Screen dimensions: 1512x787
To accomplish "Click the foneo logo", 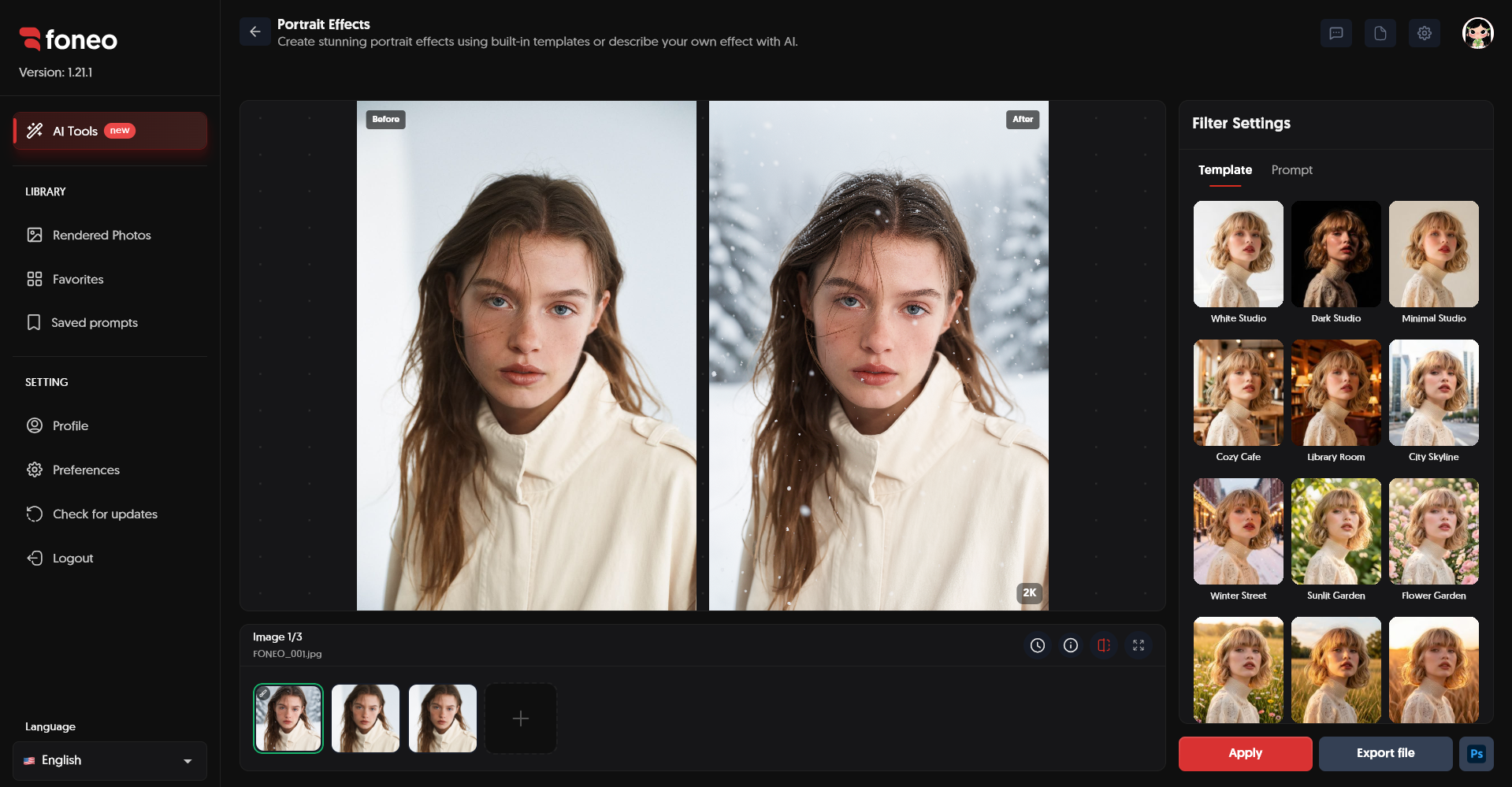I will tap(69, 39).
